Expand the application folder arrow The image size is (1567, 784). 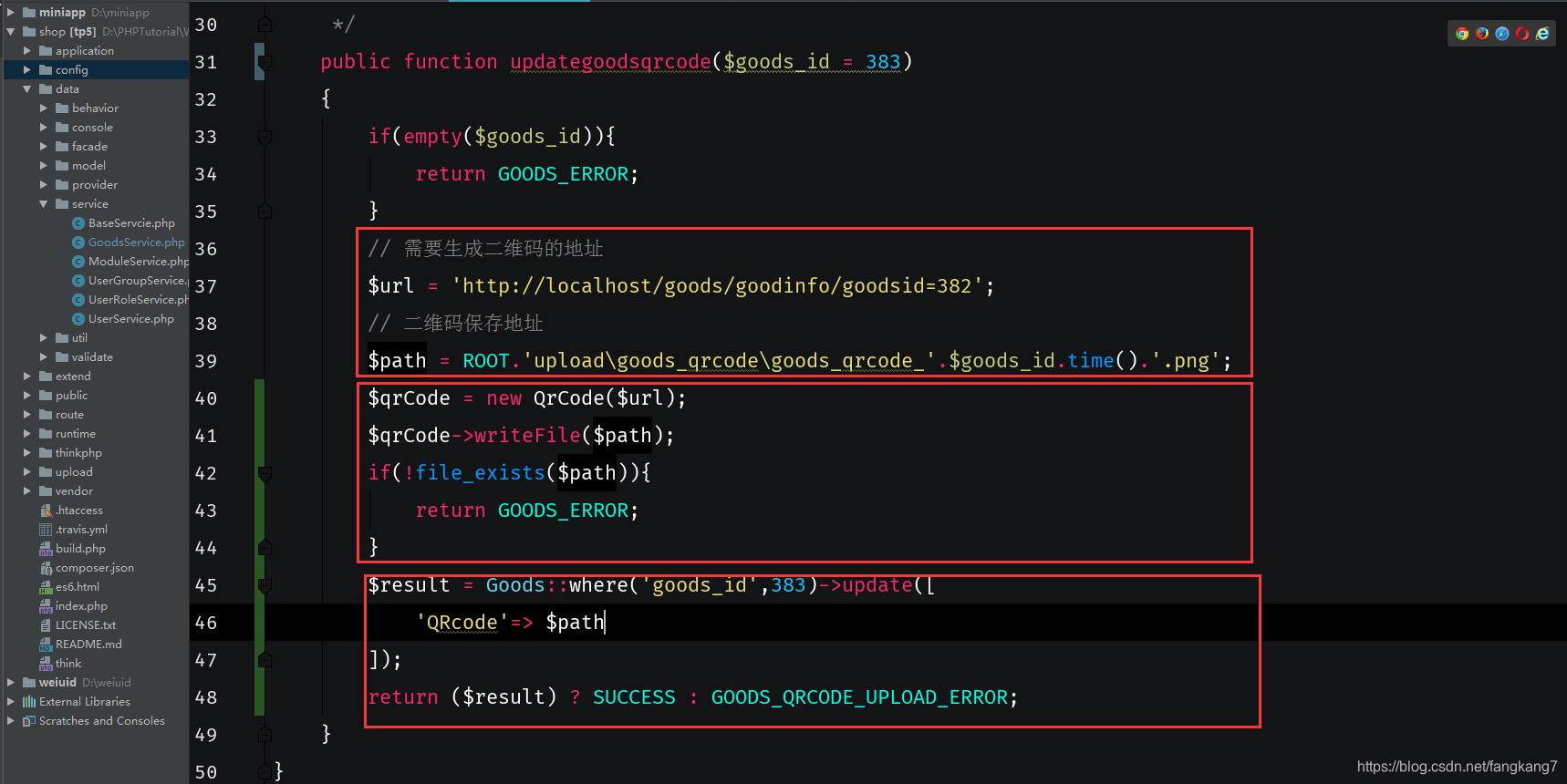(x=27, y=51)
